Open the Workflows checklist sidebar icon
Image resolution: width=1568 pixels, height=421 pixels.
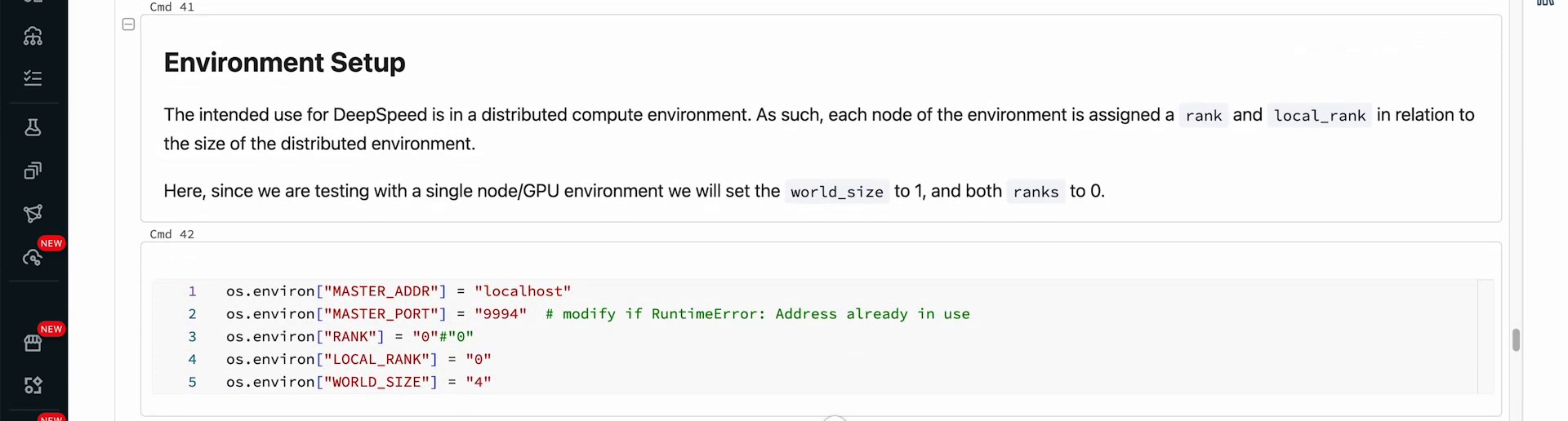click(x=33, y=78)
